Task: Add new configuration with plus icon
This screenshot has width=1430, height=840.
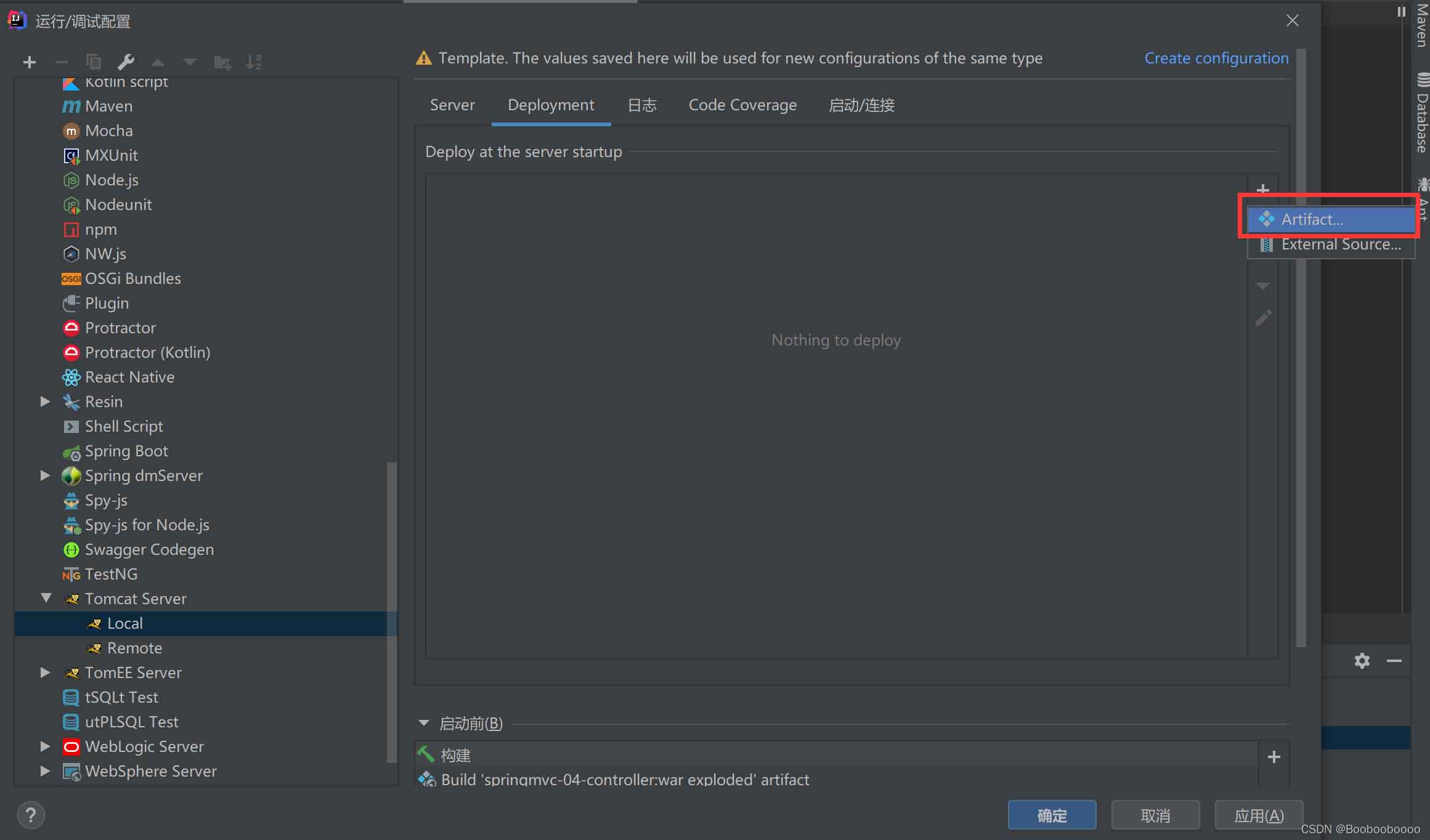Action: click(x=29, y=62)
